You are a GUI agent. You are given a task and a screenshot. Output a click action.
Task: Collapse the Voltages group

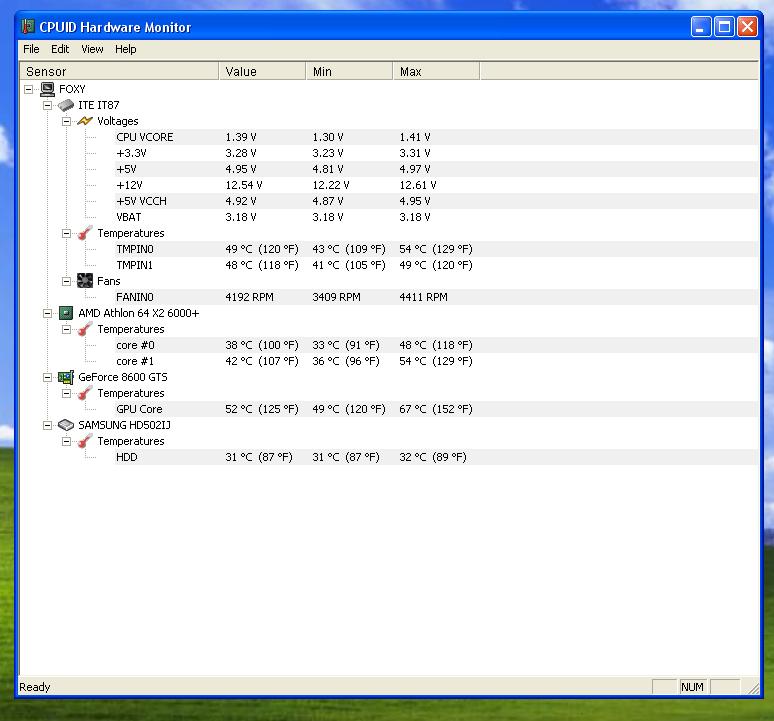[66, 121]
